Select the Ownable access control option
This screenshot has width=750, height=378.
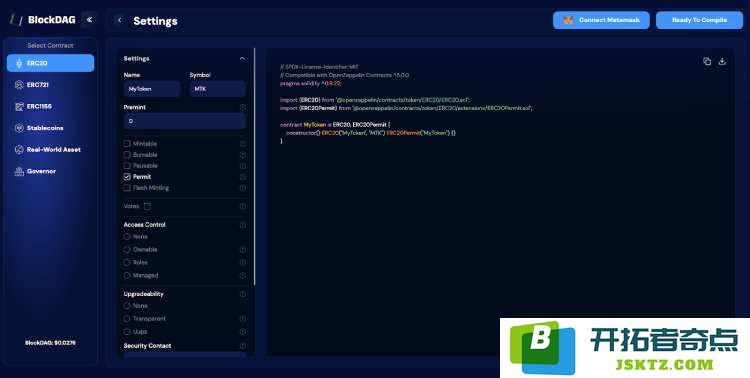coord(127,249)
